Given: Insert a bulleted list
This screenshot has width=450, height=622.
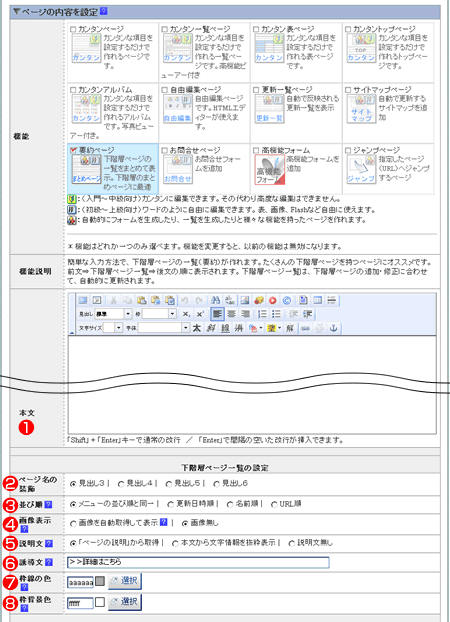Looking at the screenshot, I should (276, 314).
